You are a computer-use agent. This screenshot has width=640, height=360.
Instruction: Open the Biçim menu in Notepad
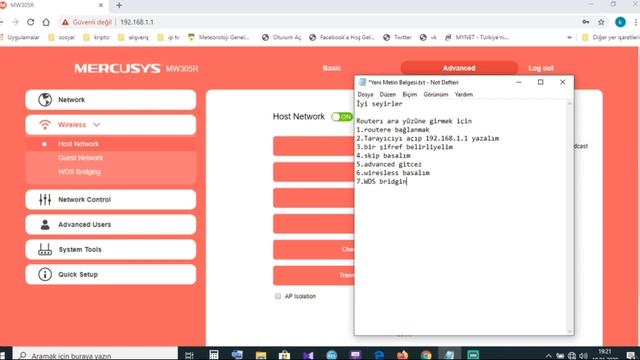409,94
